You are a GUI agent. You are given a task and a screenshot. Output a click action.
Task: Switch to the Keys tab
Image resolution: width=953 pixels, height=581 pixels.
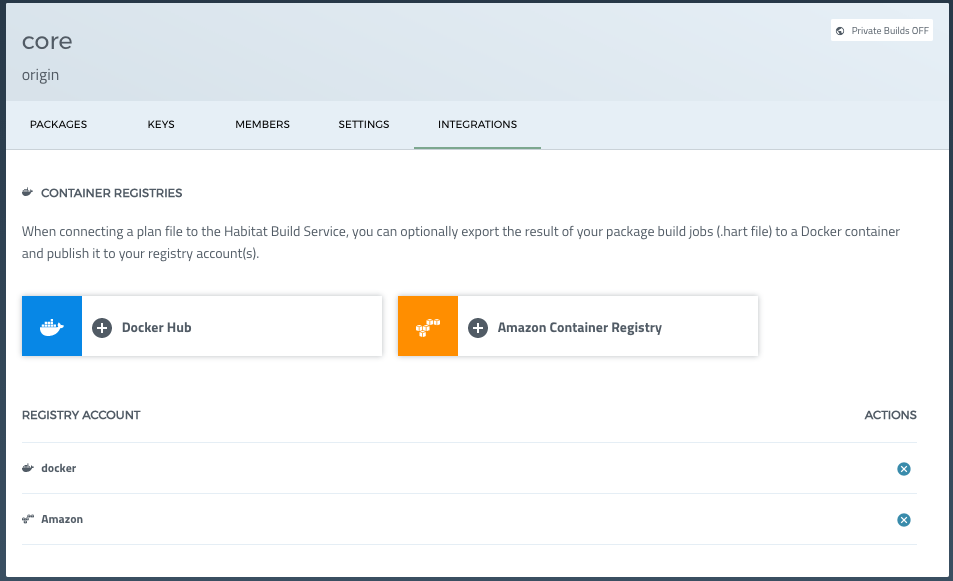tap(160, 124)
